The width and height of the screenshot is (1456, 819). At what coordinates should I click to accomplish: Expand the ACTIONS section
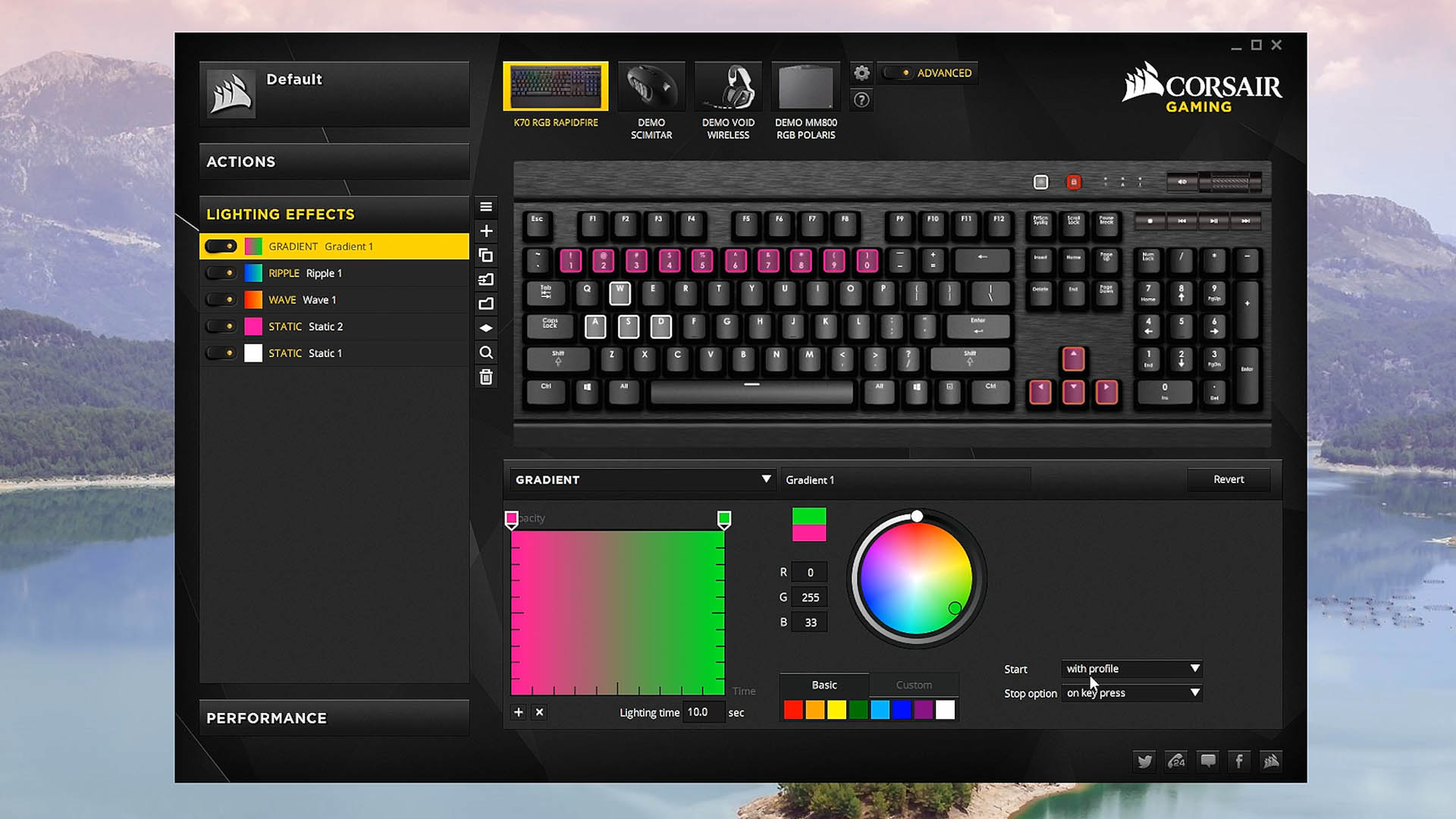[334, 162]
